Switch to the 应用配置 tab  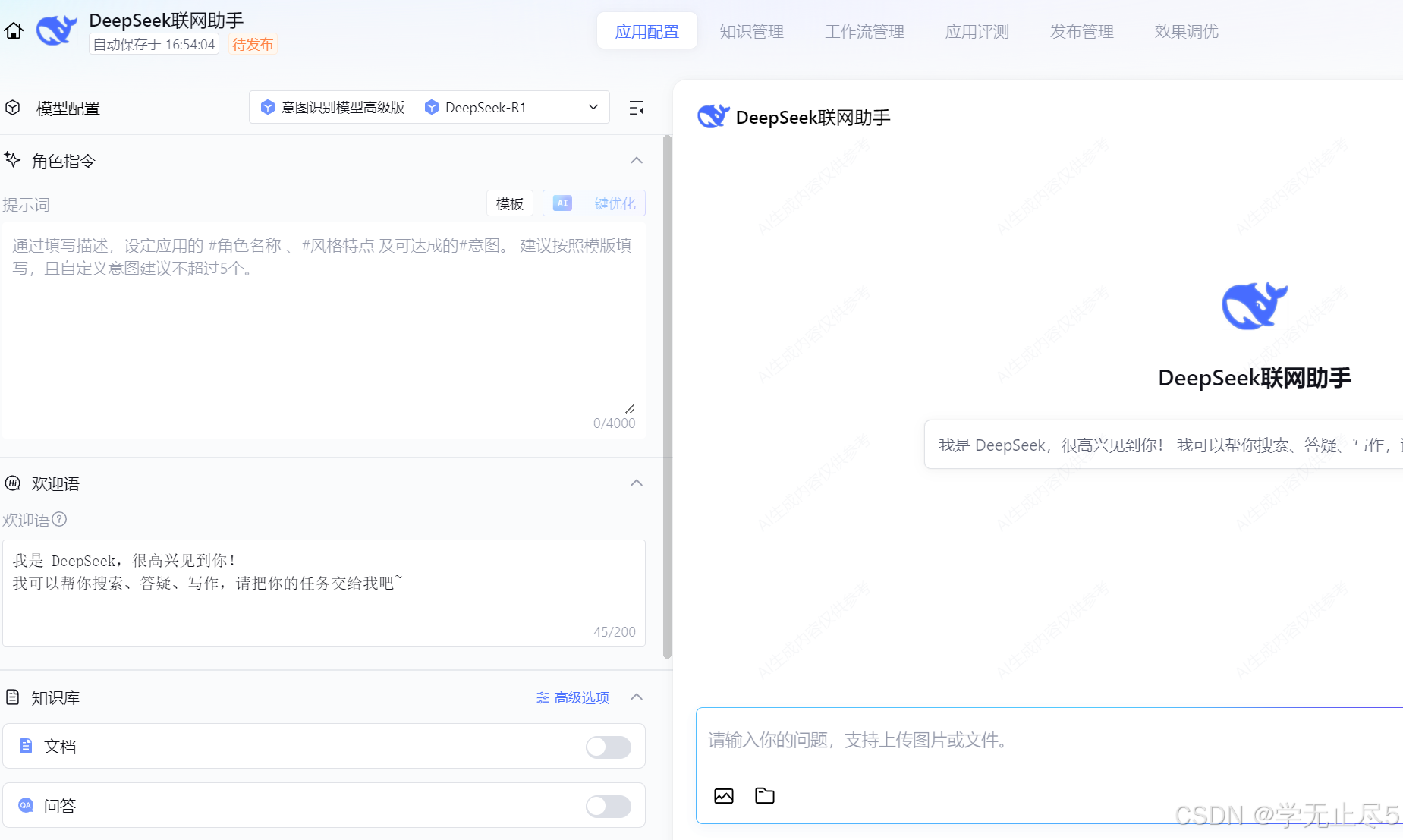pyautogui.click(x=647, y=31)
